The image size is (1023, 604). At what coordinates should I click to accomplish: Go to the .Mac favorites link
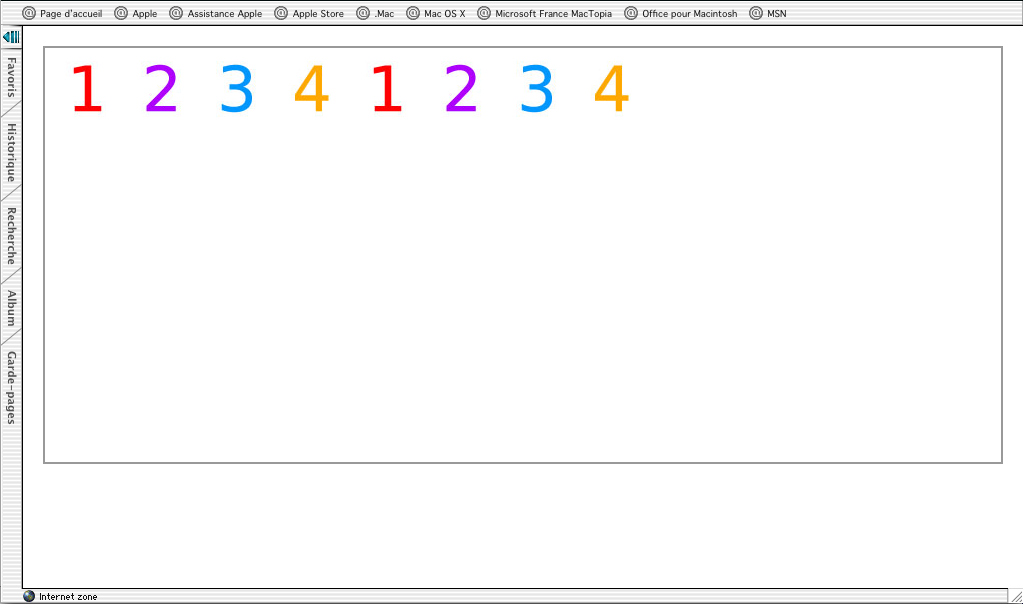[x=384, y=14]
